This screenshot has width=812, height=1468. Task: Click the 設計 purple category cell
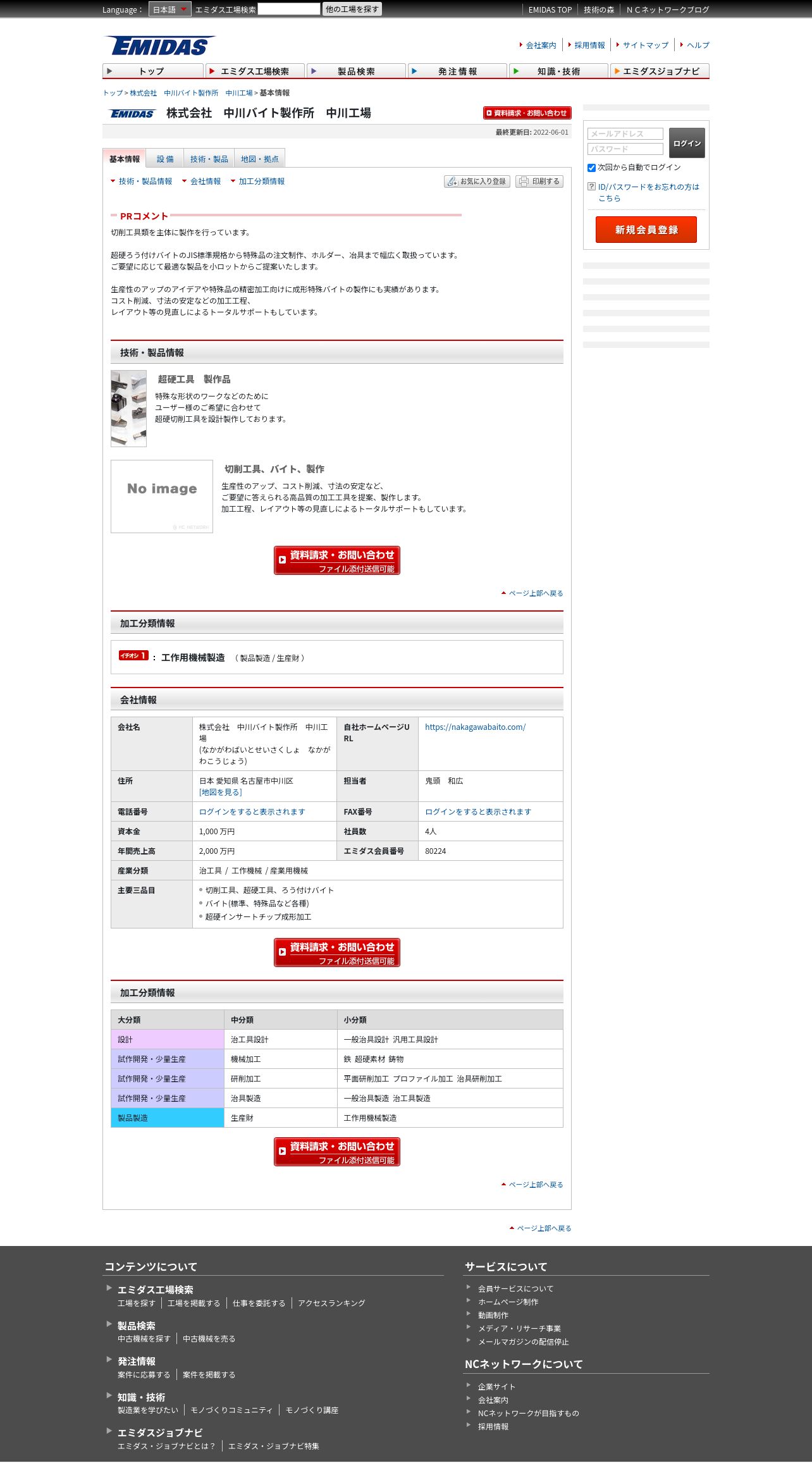point(167,1039)
